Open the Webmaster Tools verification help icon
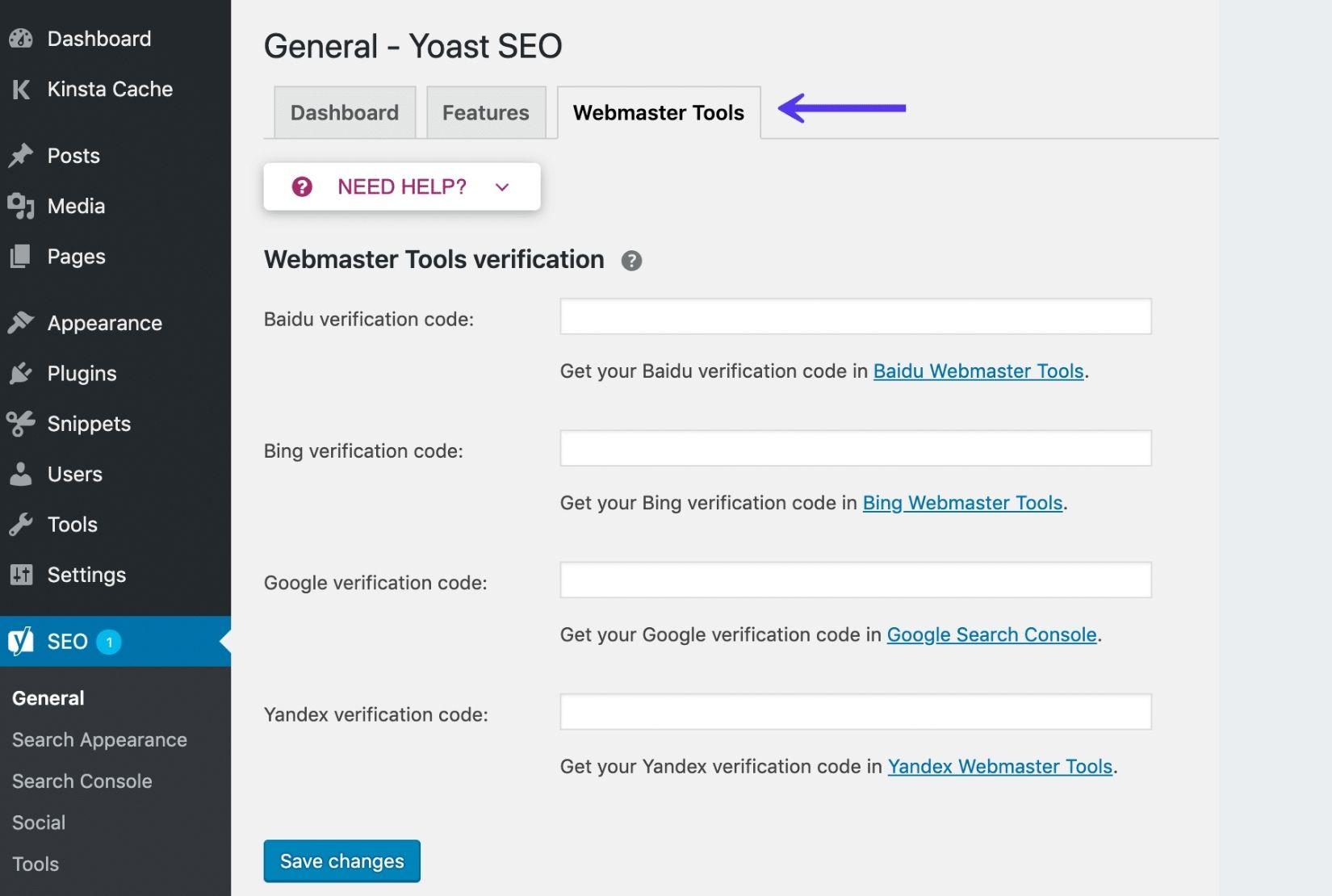 [632, 260]
